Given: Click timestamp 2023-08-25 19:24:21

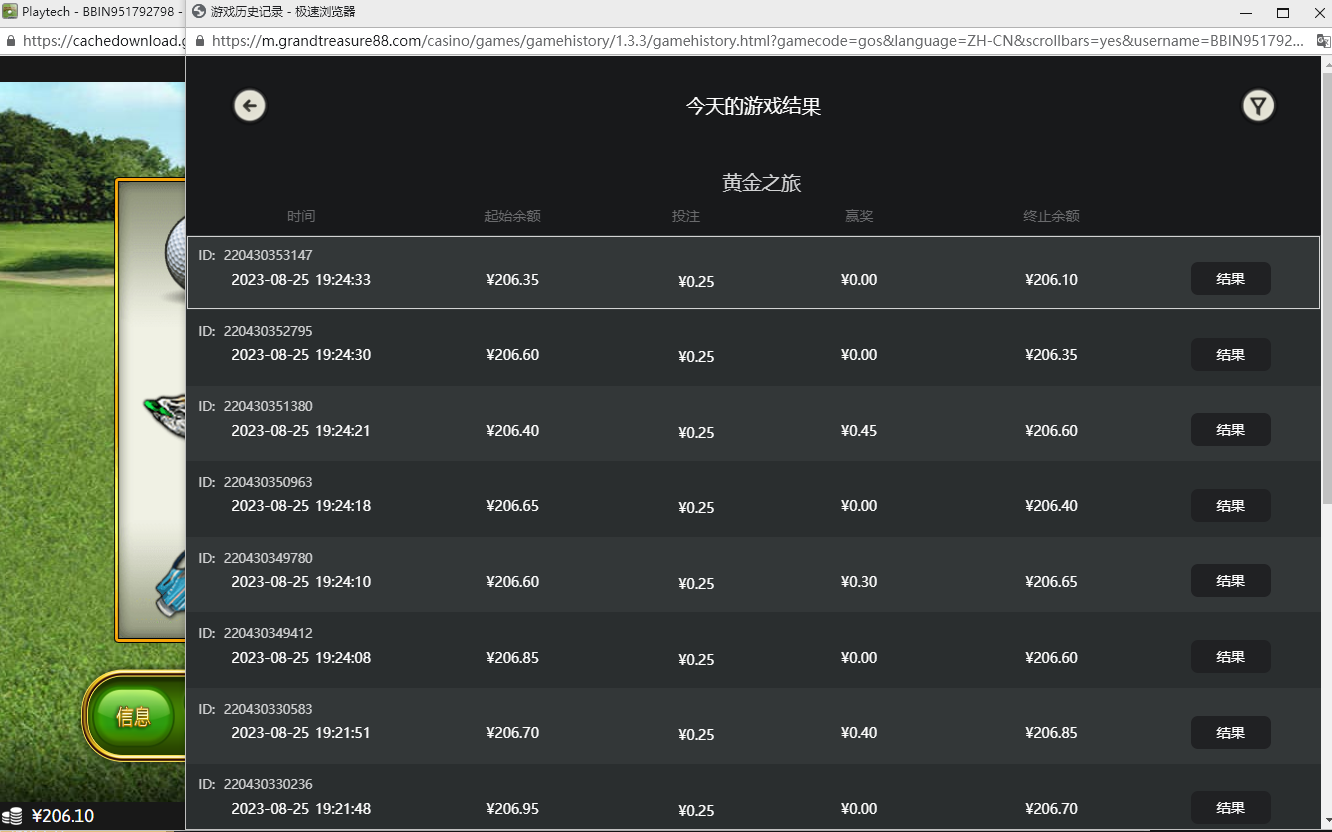Looking at the screenshot, I should pos(301,431).
